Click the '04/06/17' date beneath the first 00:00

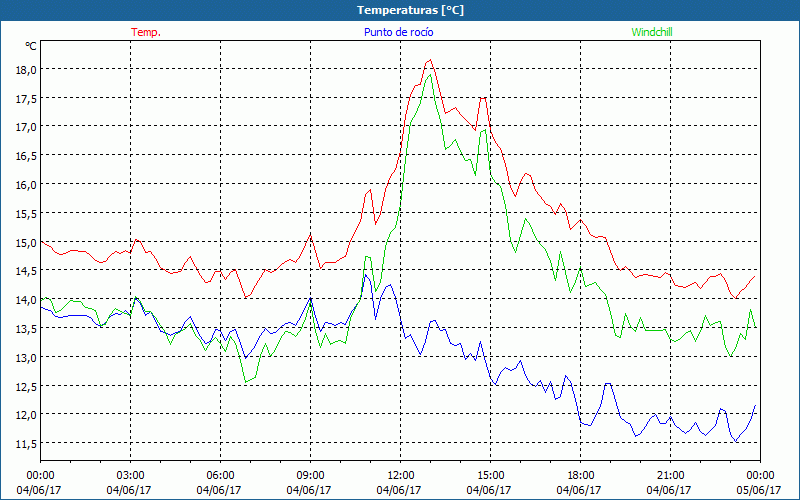coord(39,490)
